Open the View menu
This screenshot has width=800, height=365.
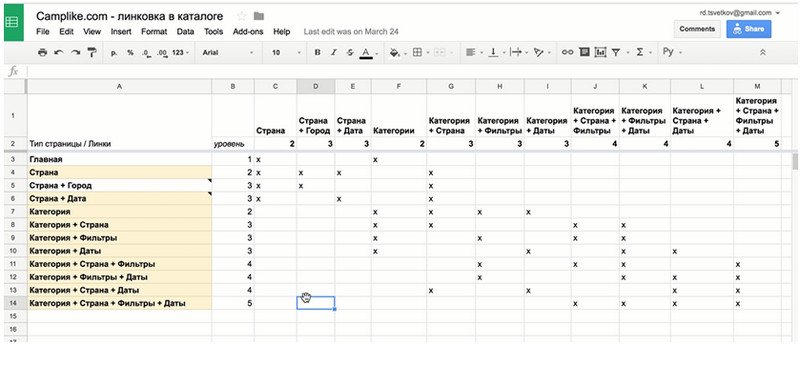tap(92, 32)
